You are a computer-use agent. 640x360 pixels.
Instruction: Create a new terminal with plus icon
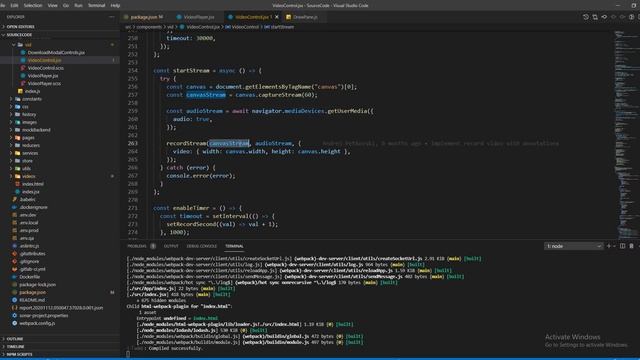point(609,246)
